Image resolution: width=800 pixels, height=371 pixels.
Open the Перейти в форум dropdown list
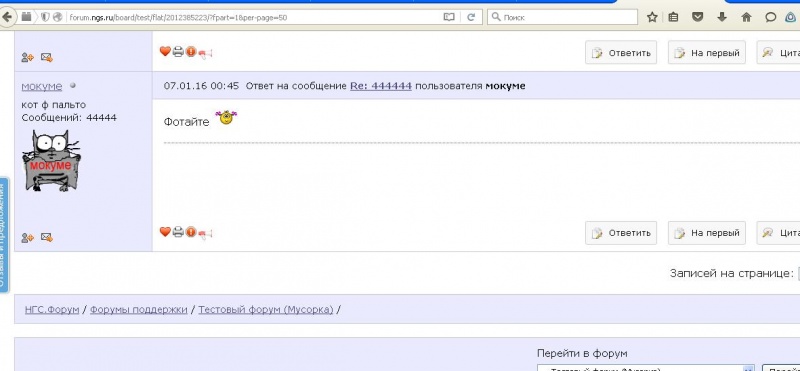click(x=646, y=368)
